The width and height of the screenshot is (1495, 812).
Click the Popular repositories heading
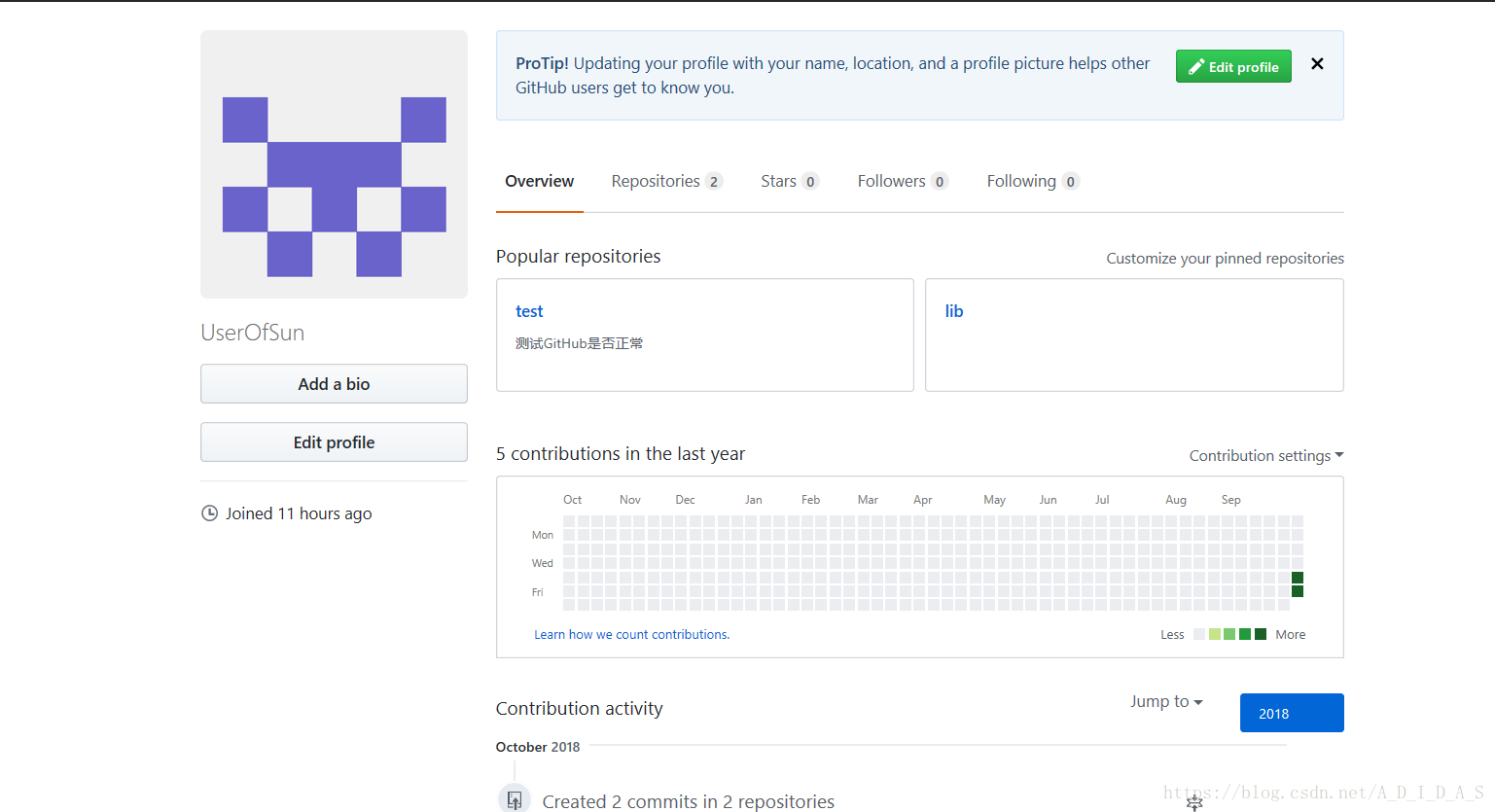click(578, 257)
